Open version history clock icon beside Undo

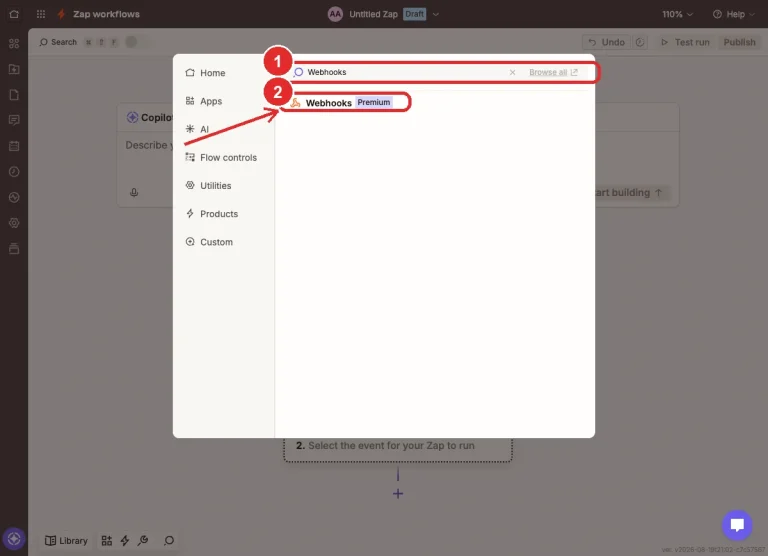pyautogui.click(x=640, y=42)
